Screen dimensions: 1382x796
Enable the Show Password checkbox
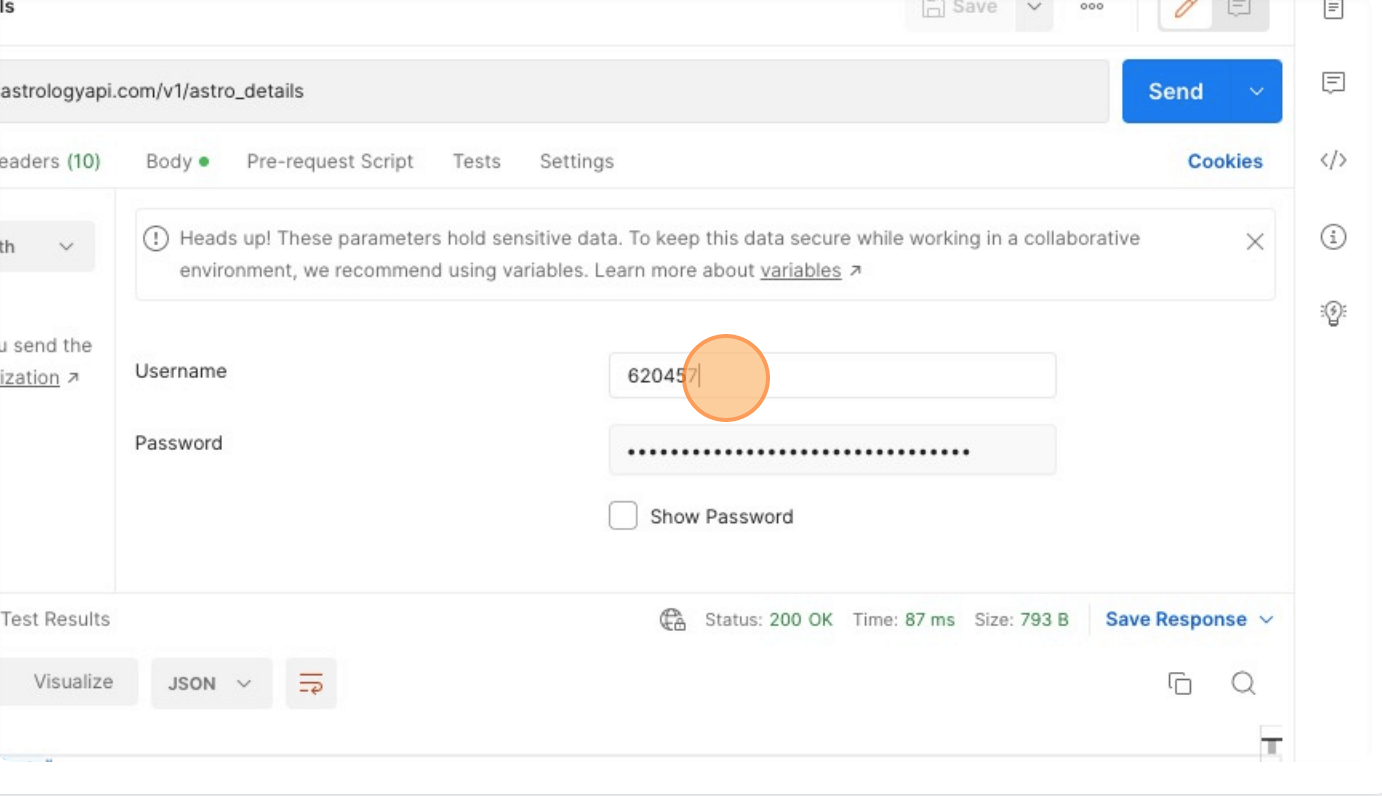pos(623,515)
